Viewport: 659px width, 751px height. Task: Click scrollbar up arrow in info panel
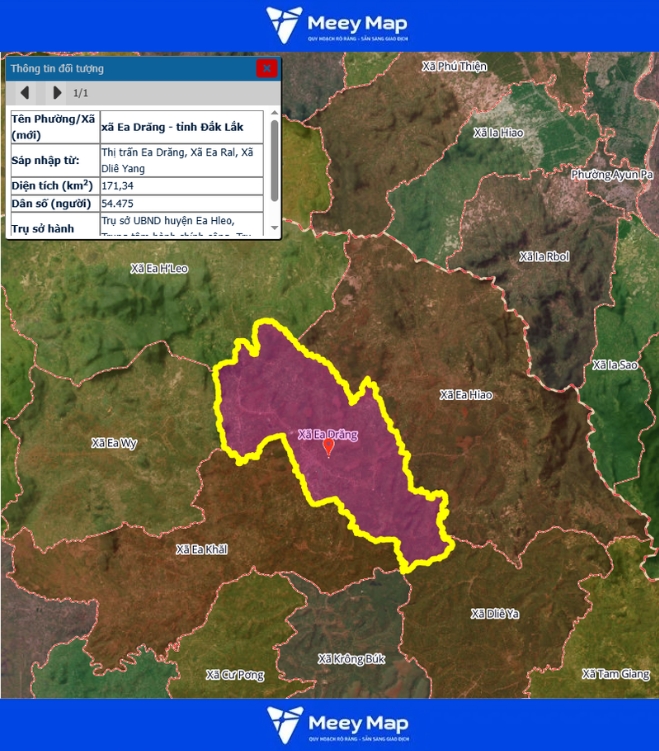(x=275, y=115)
